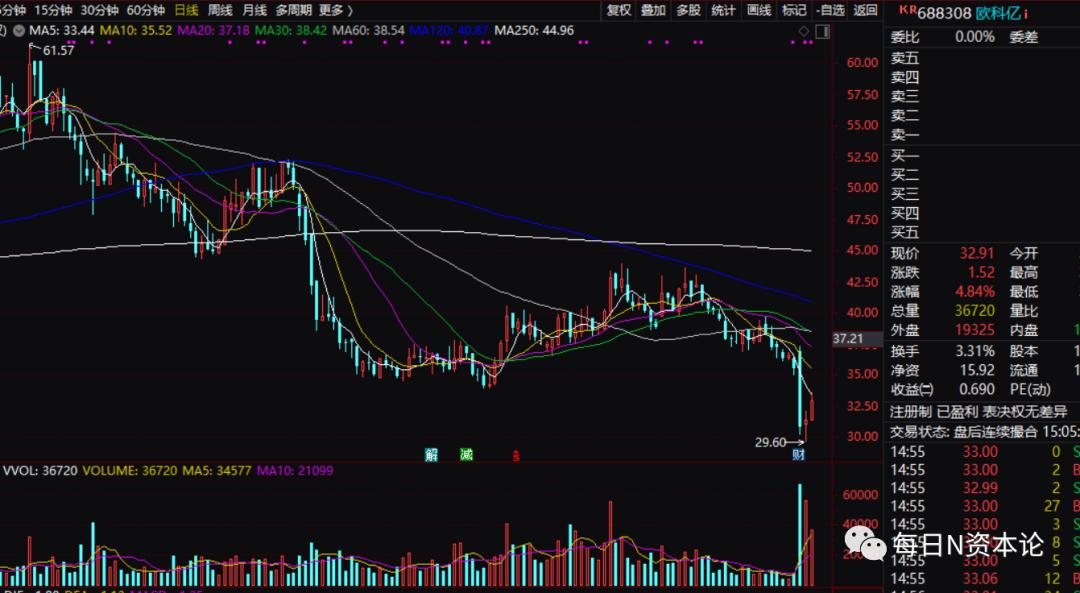The image size is (1080, 593).
Task: Remove from watchlist with -自选
Action: click(x=830, y=10)
